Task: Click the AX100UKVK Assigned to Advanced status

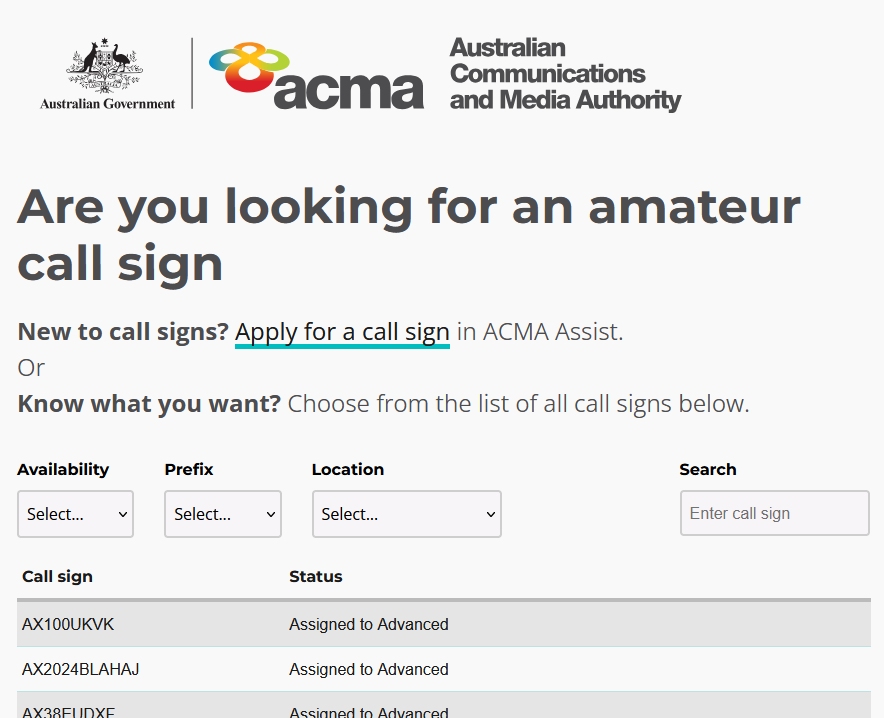Action: click(x=368, y=624)
